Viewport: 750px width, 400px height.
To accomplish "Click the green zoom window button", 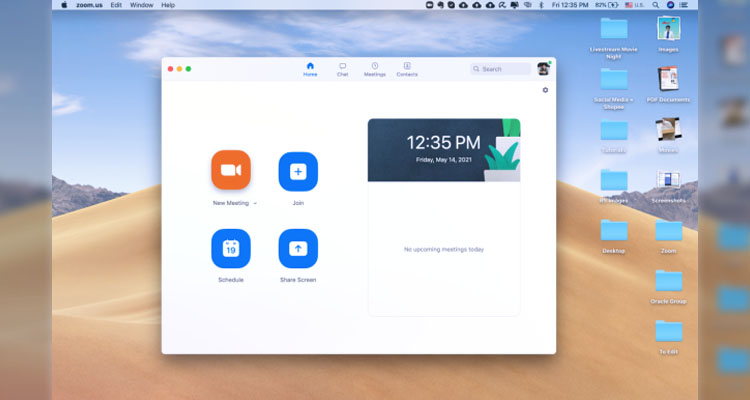I will coord(188,69).
